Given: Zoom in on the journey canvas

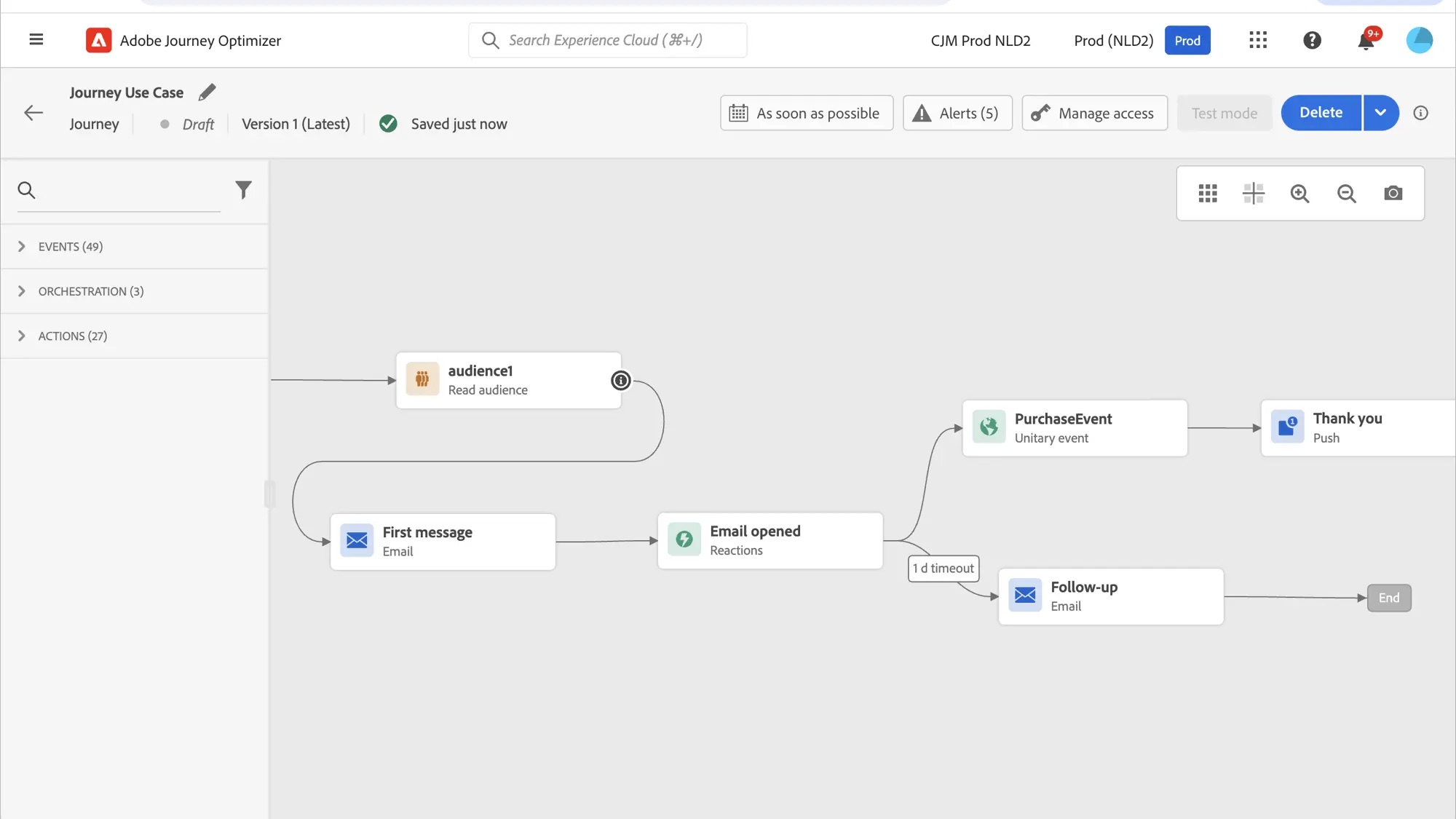Looking at the screenshot, I should [x=1300, y=194].
